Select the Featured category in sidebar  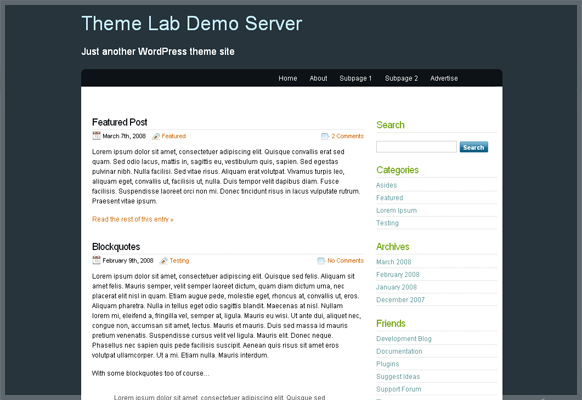(x=389, y=198)
